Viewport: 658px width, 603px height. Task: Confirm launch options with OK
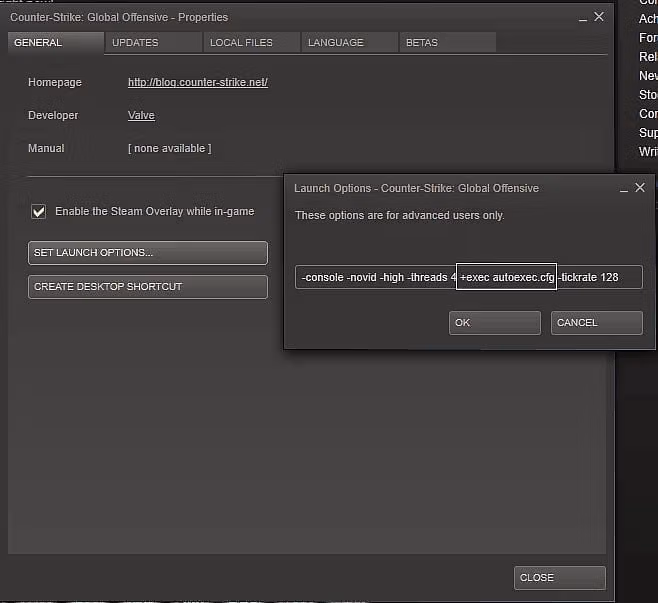coord(495,323)
